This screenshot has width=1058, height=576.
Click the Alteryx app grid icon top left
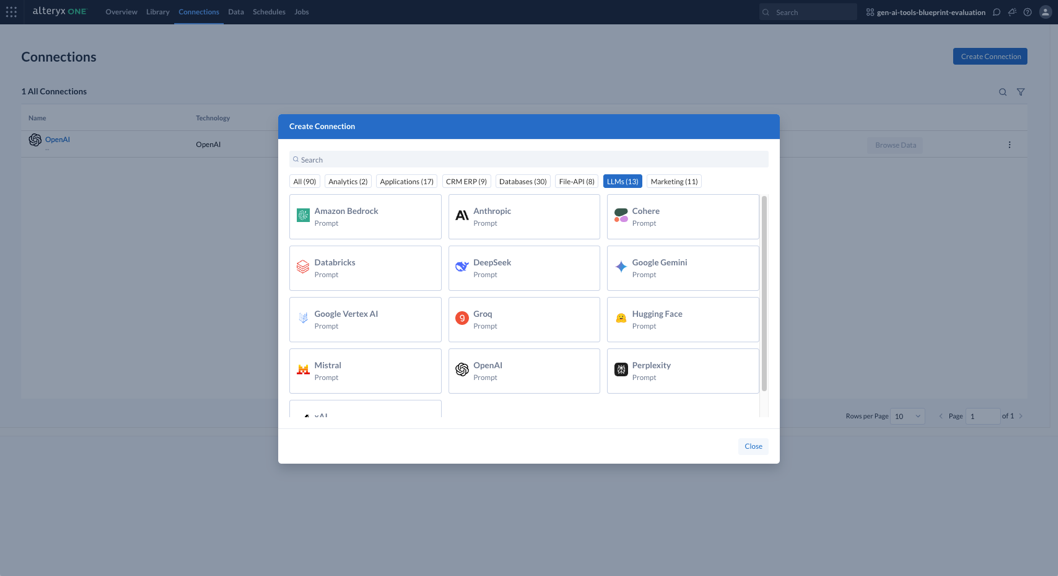[11, 11]
